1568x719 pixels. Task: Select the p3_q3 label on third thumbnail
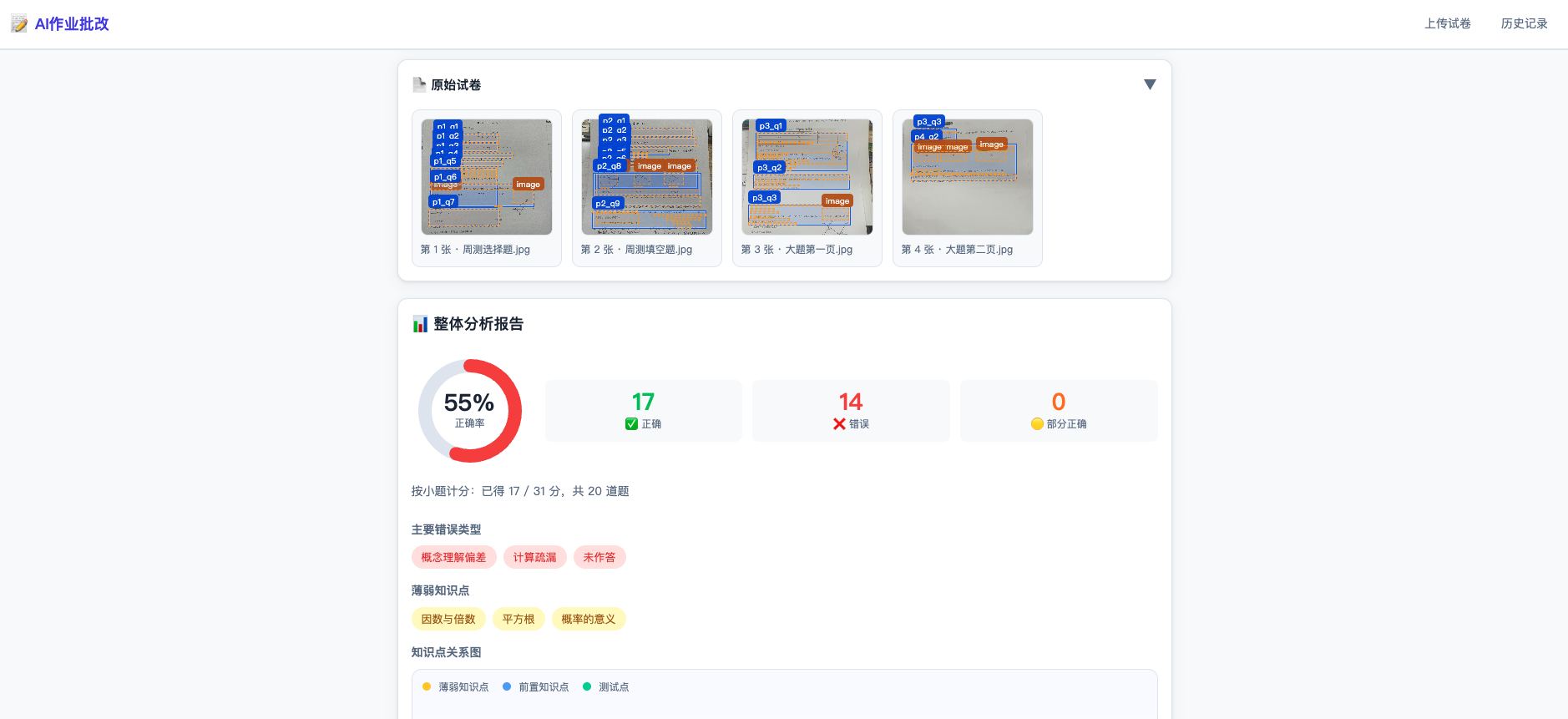pyautogui.click(x=765, y=197)
